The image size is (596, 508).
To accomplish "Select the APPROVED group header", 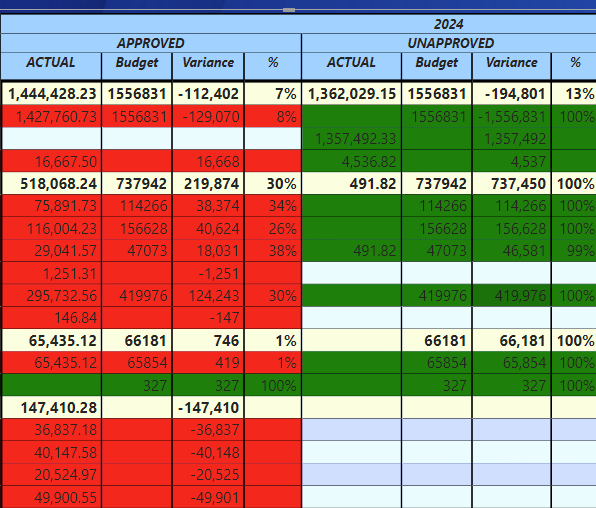I will coord(151,43).
